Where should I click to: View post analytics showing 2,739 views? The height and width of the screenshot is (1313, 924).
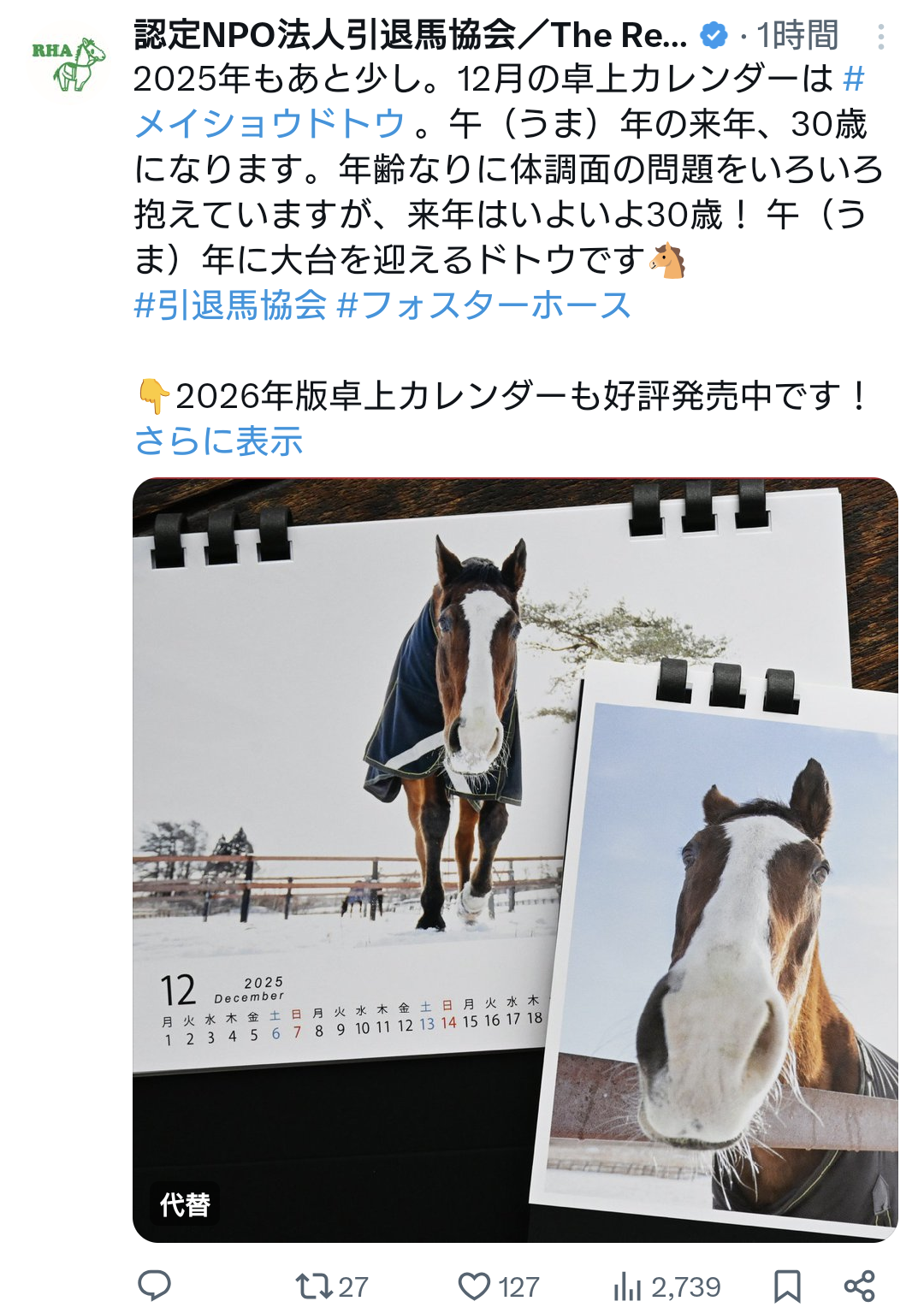[667, 1286]
